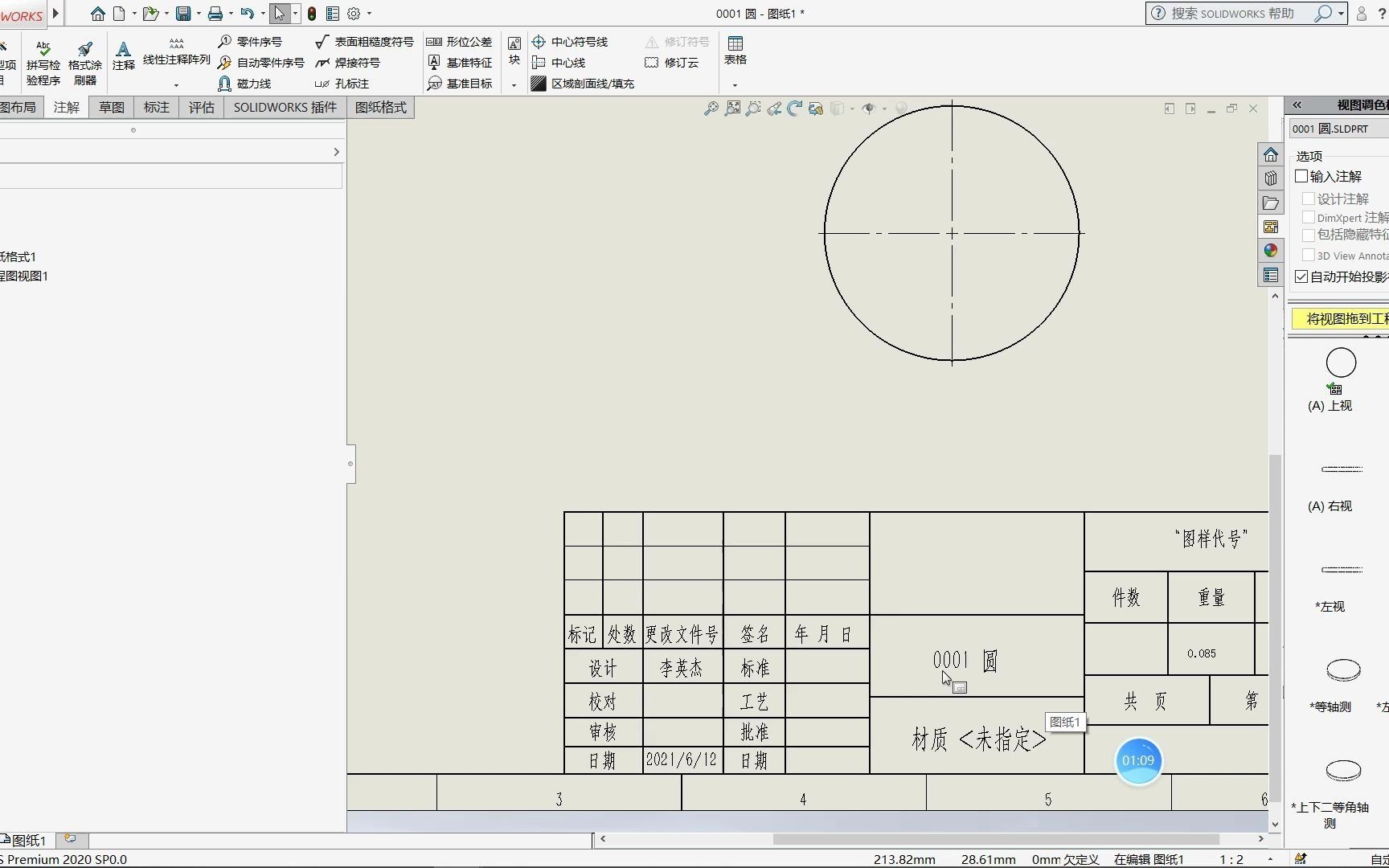Expand the 中心线 dropdown arrow

click(512, 84)
